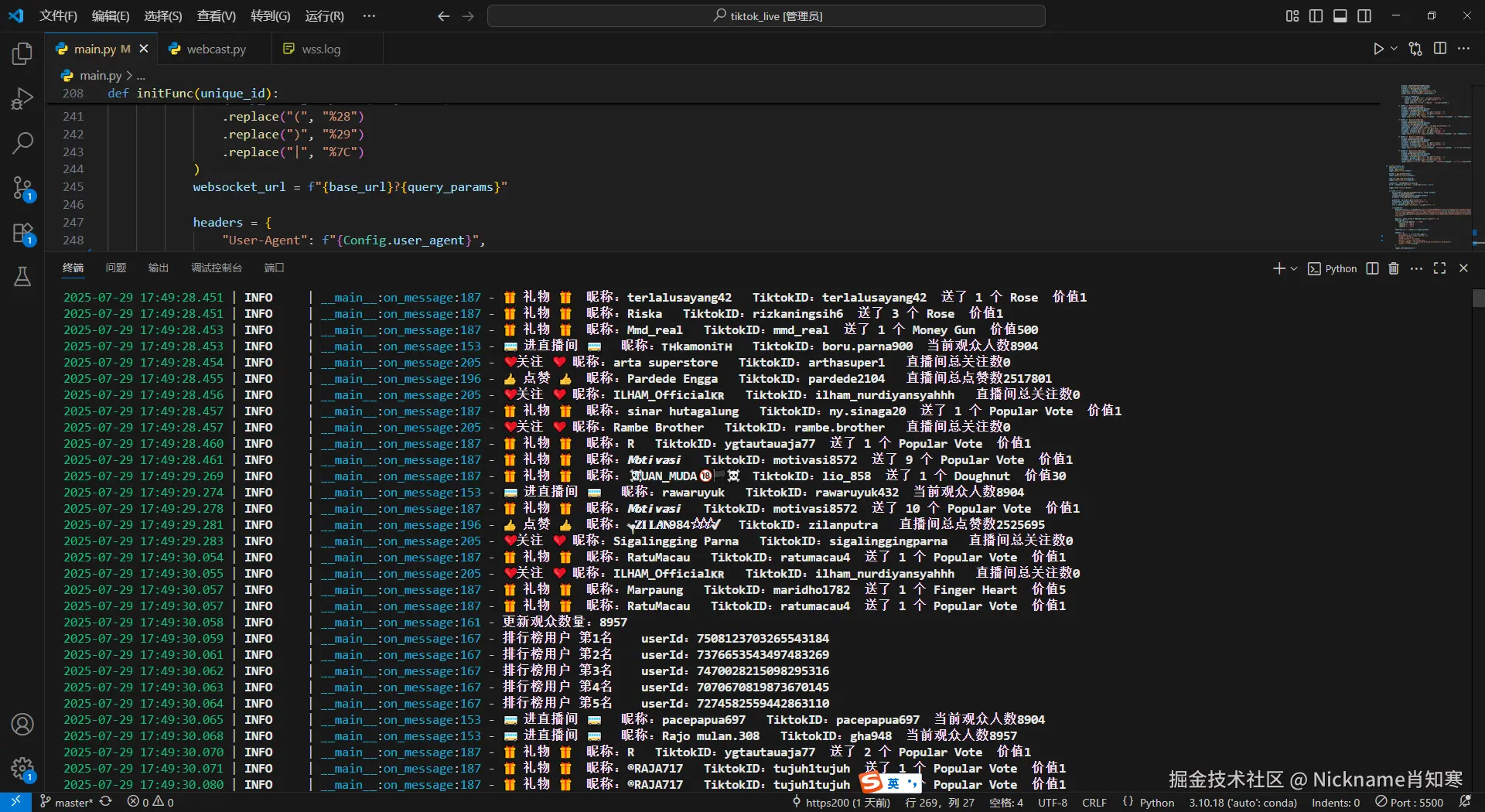The image size is (1485, 812).
Task: Expand the run Python file dropdown arrow
Action: point(1395,49)
